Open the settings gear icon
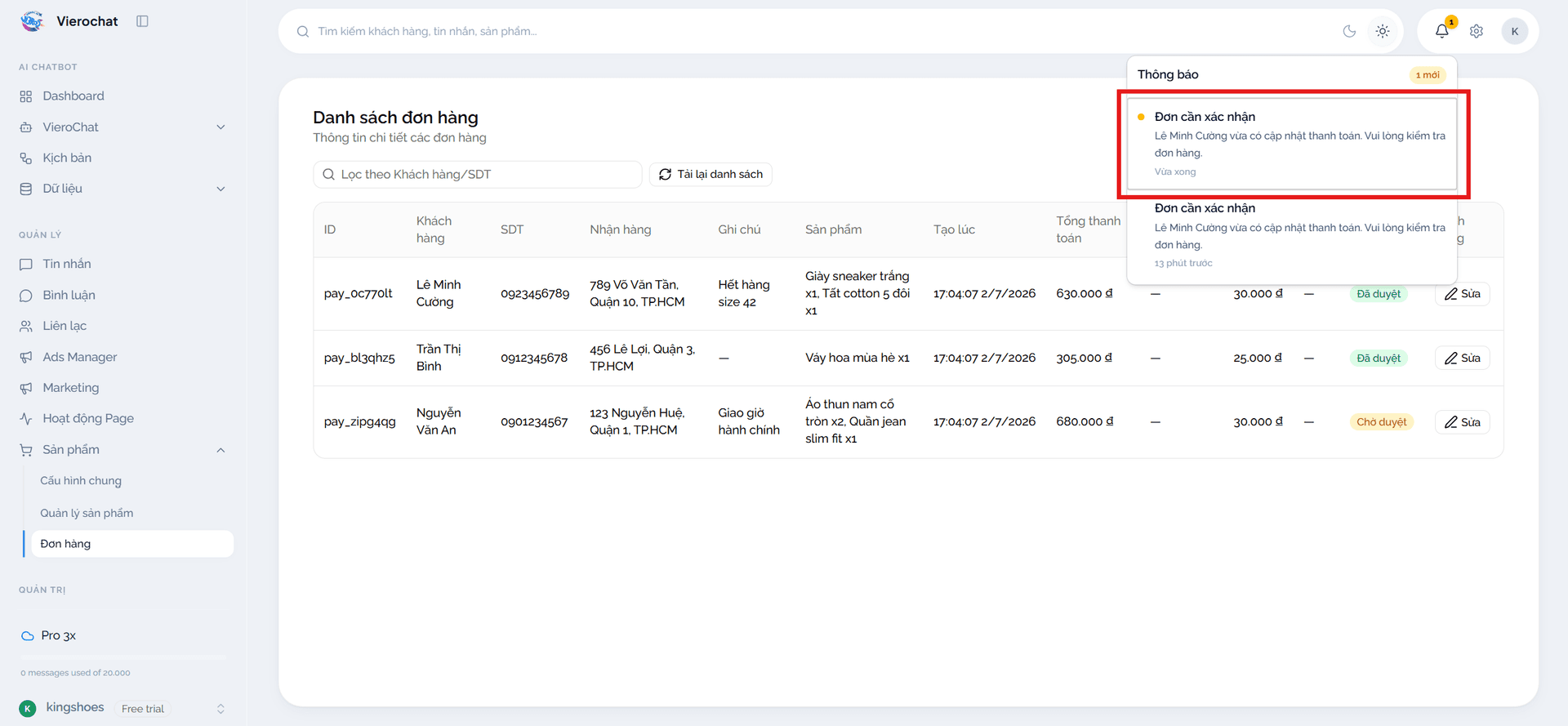Screen dimensions: 1568x726 (x=1477, y=31)
